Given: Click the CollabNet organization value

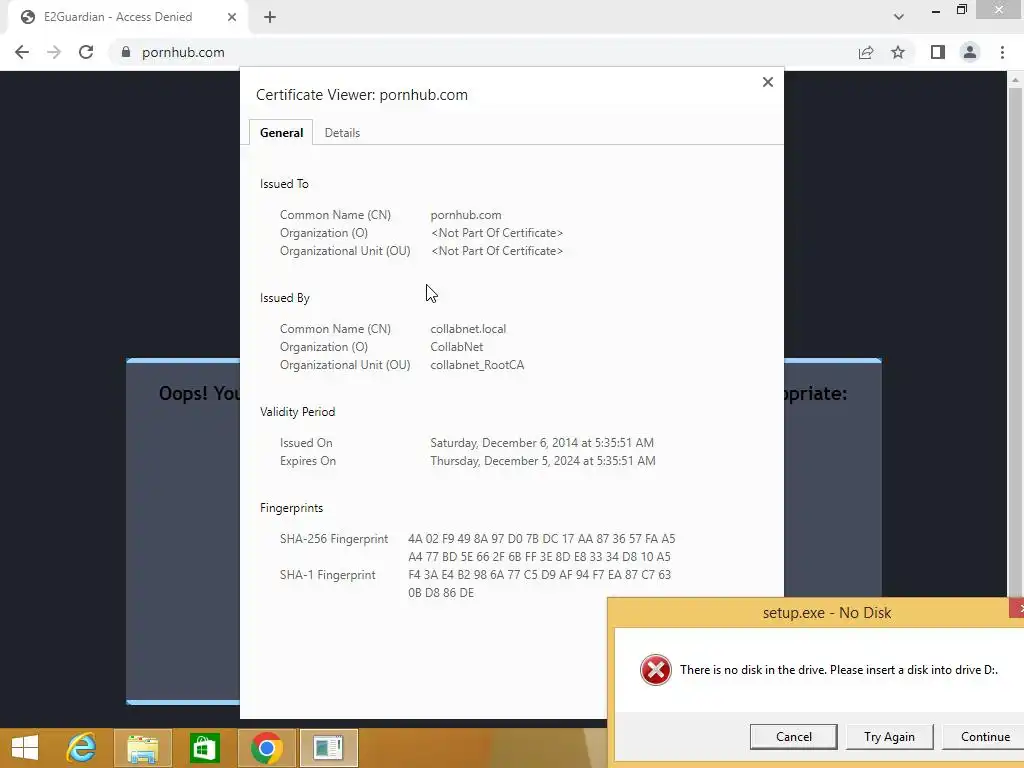Looking at the screenshot, I should (x=456, y=347).
